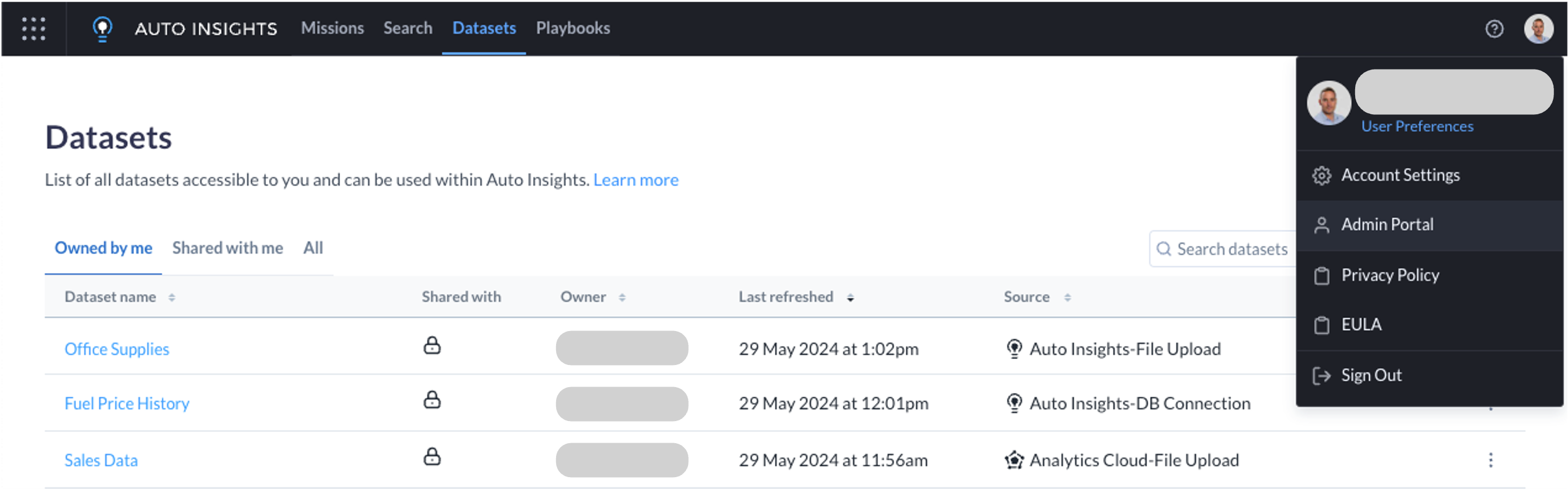Screen dimensions: 1568x489
Task: Click 'Analytics Cloud-File Upload' source text
Action: (1134, 460)
